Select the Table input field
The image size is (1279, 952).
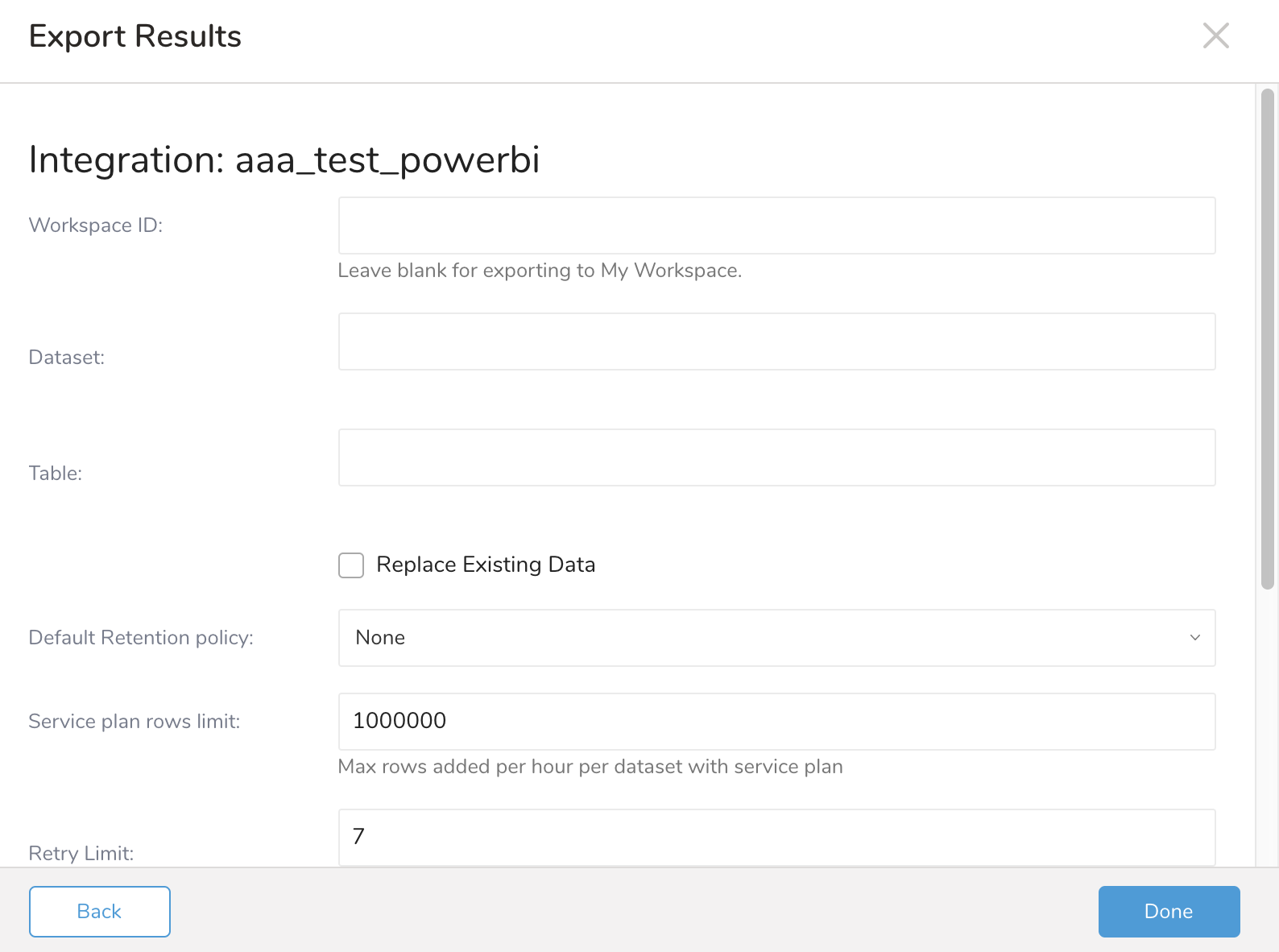coord(776,457)
